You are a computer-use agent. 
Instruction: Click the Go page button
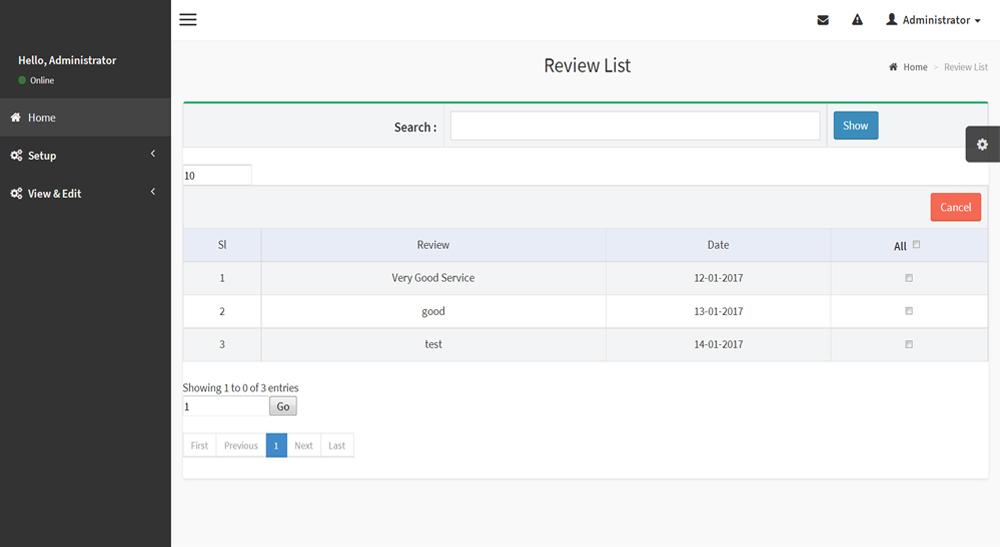pyautogui.click(x=283, y=406)
